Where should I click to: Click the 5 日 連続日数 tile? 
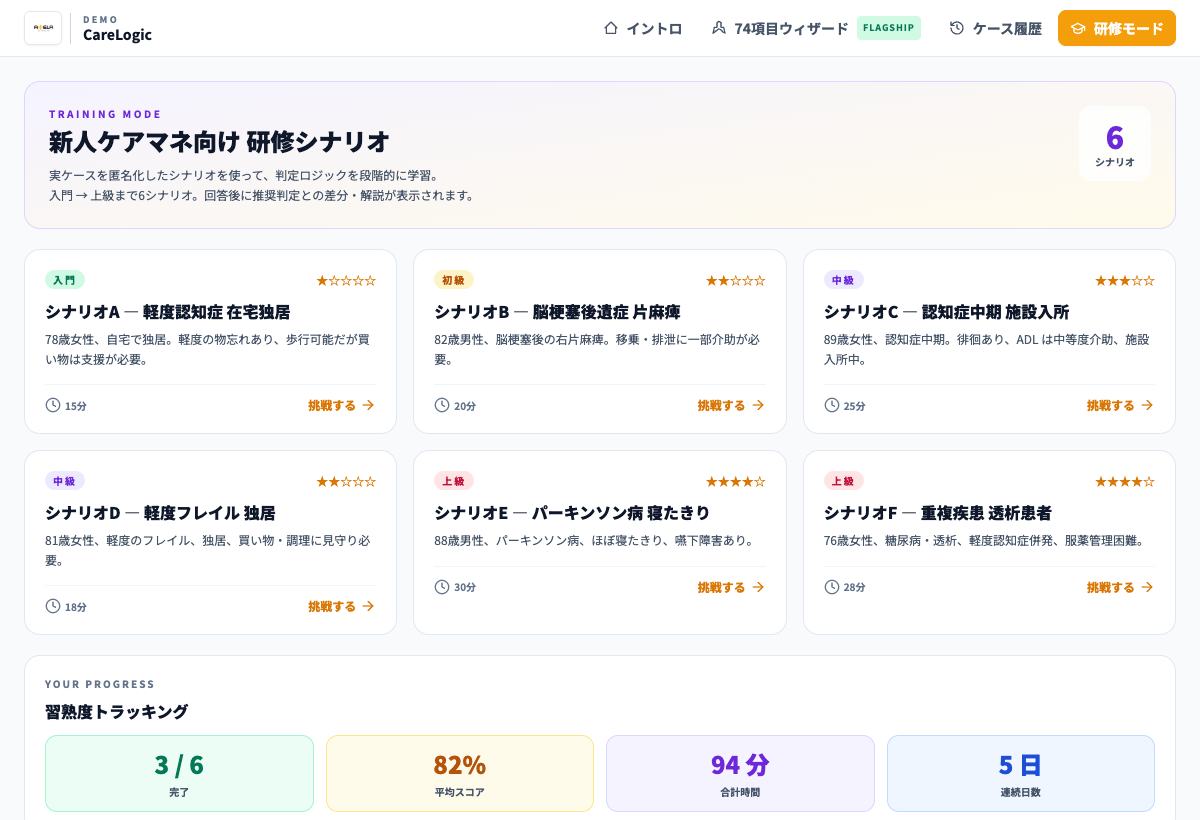1021,773
